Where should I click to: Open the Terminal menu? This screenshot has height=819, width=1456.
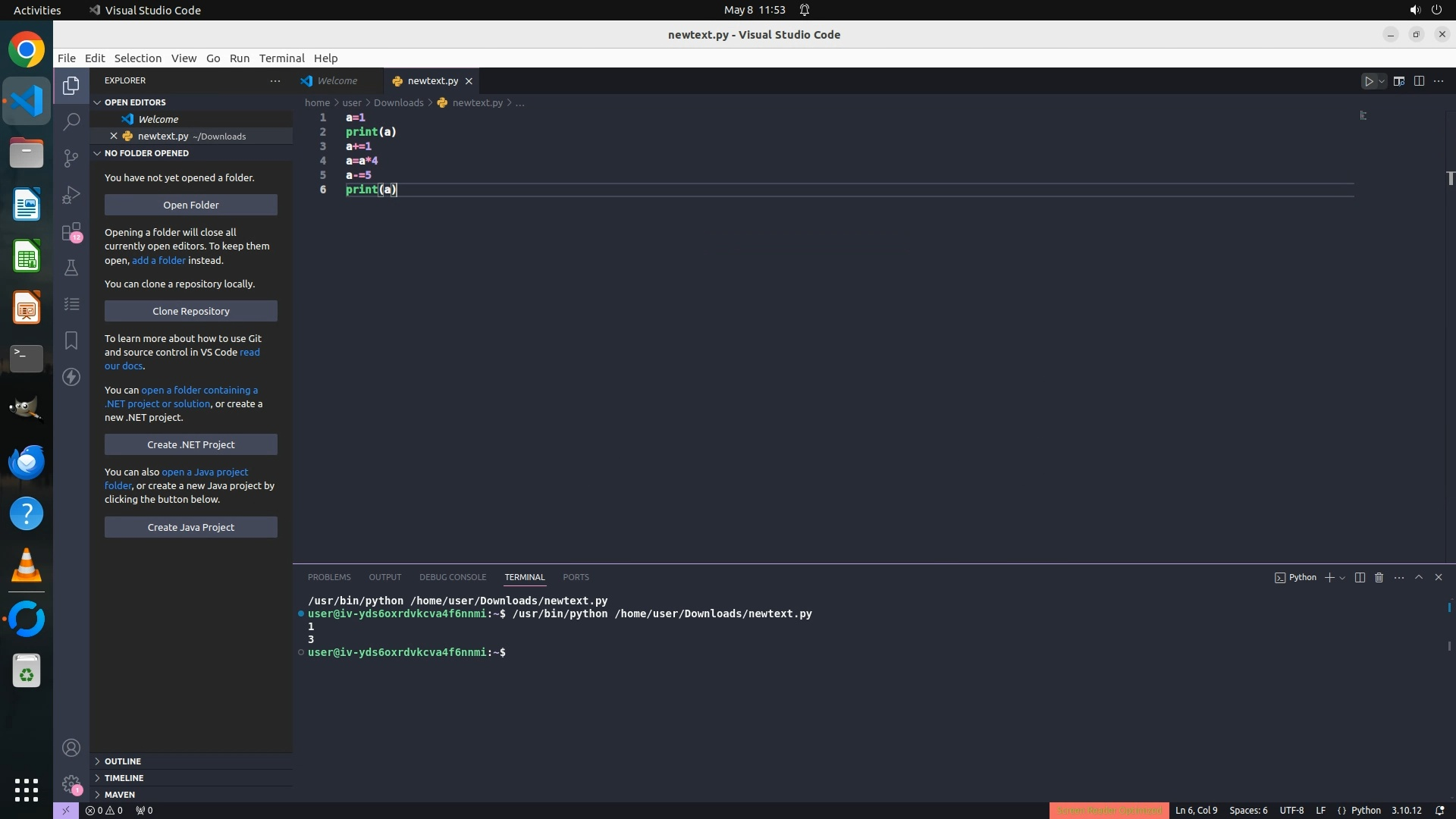(281, 58)
